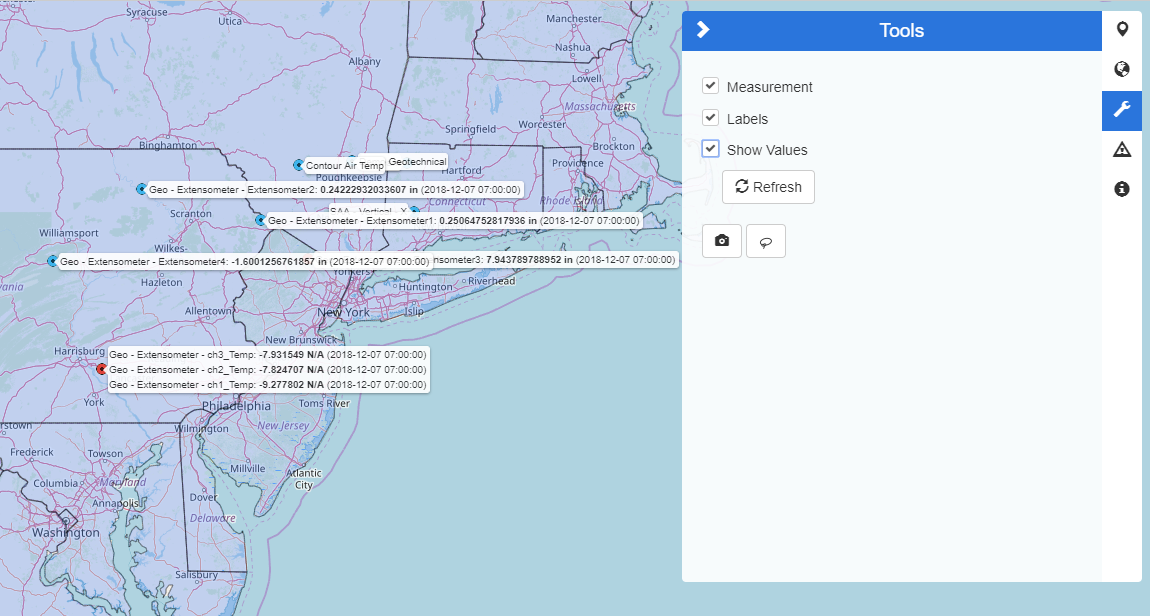The height and width of the screenshot is (616, 1150).
Task: Uncheck the Labels checkbox
Action: pos(710,117)
